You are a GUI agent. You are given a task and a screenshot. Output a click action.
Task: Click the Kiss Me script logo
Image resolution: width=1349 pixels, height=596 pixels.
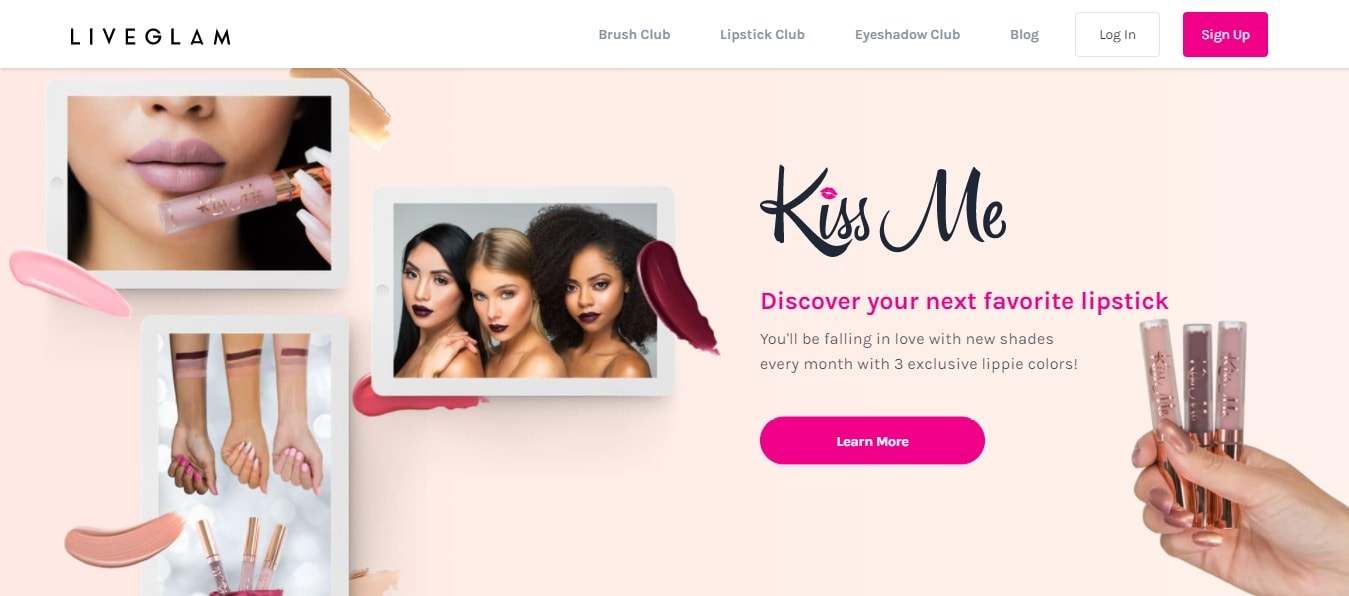tap(883, 211)
